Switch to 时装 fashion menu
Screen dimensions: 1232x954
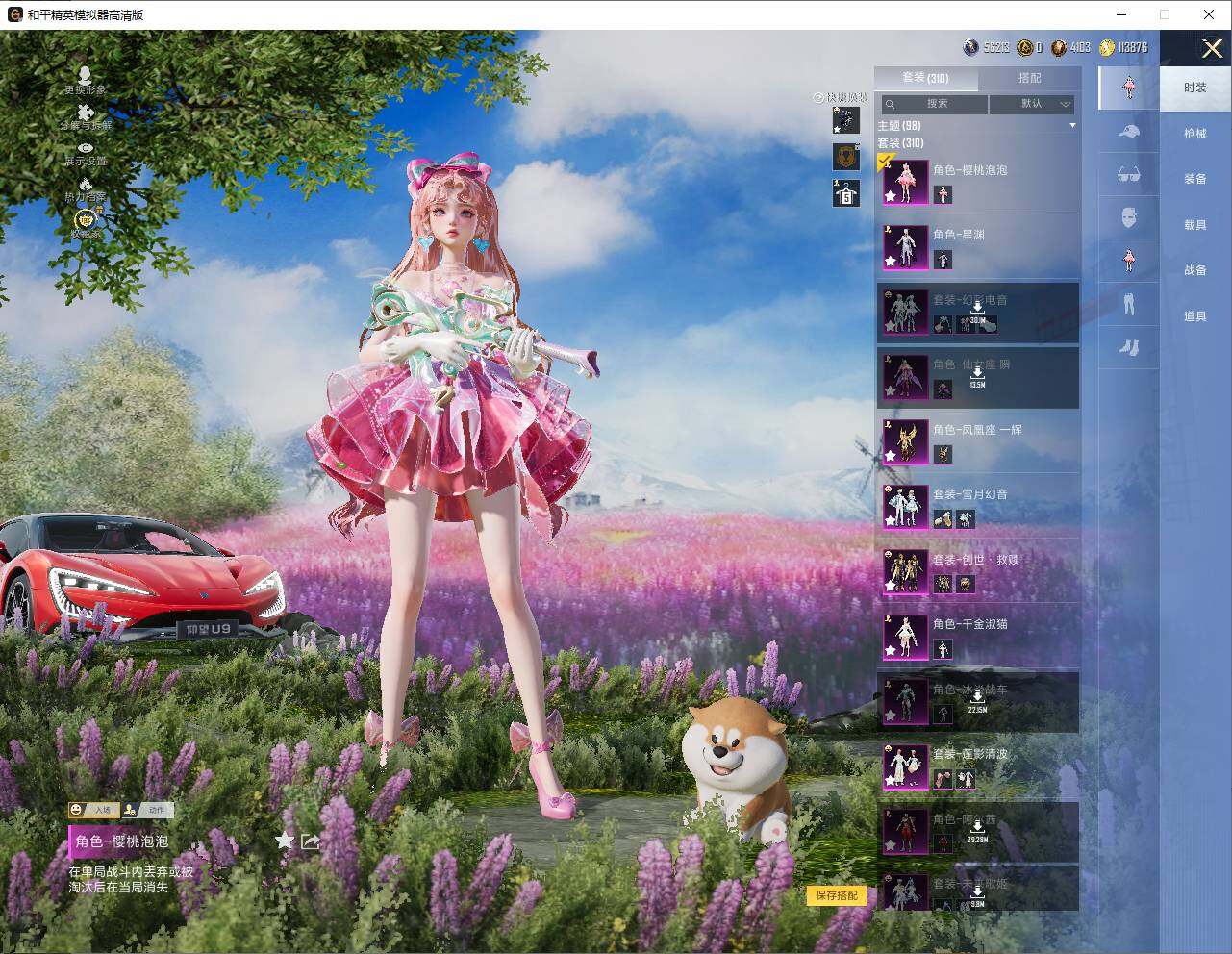tap(1195, 88)
